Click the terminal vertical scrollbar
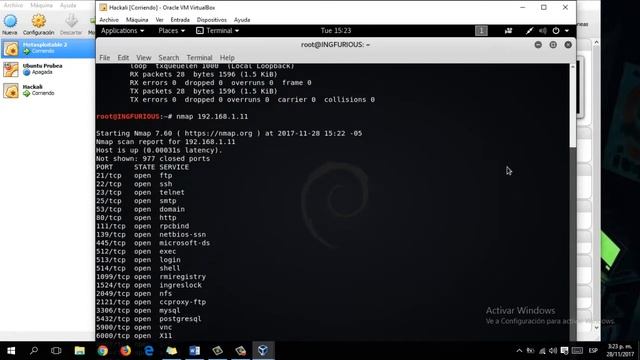 click(573, 106)
